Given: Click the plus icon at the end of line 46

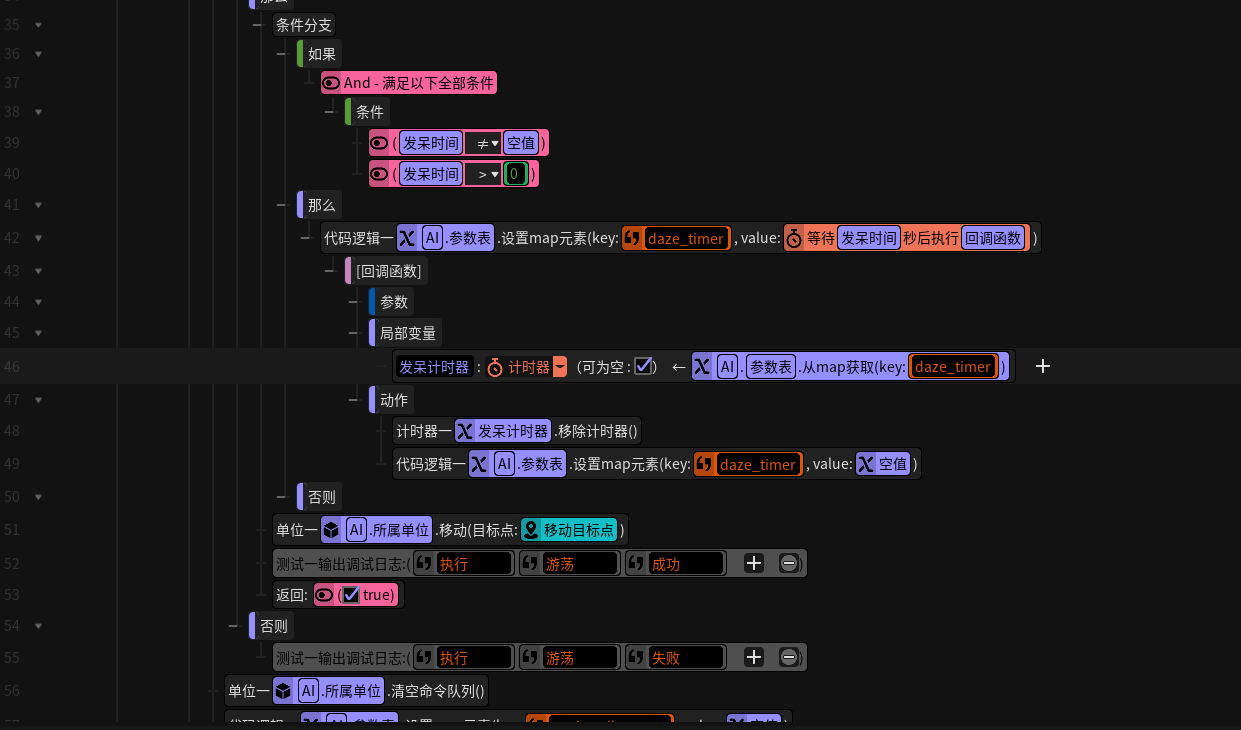Looking at the screenshot, I should tap(1043, 367).
